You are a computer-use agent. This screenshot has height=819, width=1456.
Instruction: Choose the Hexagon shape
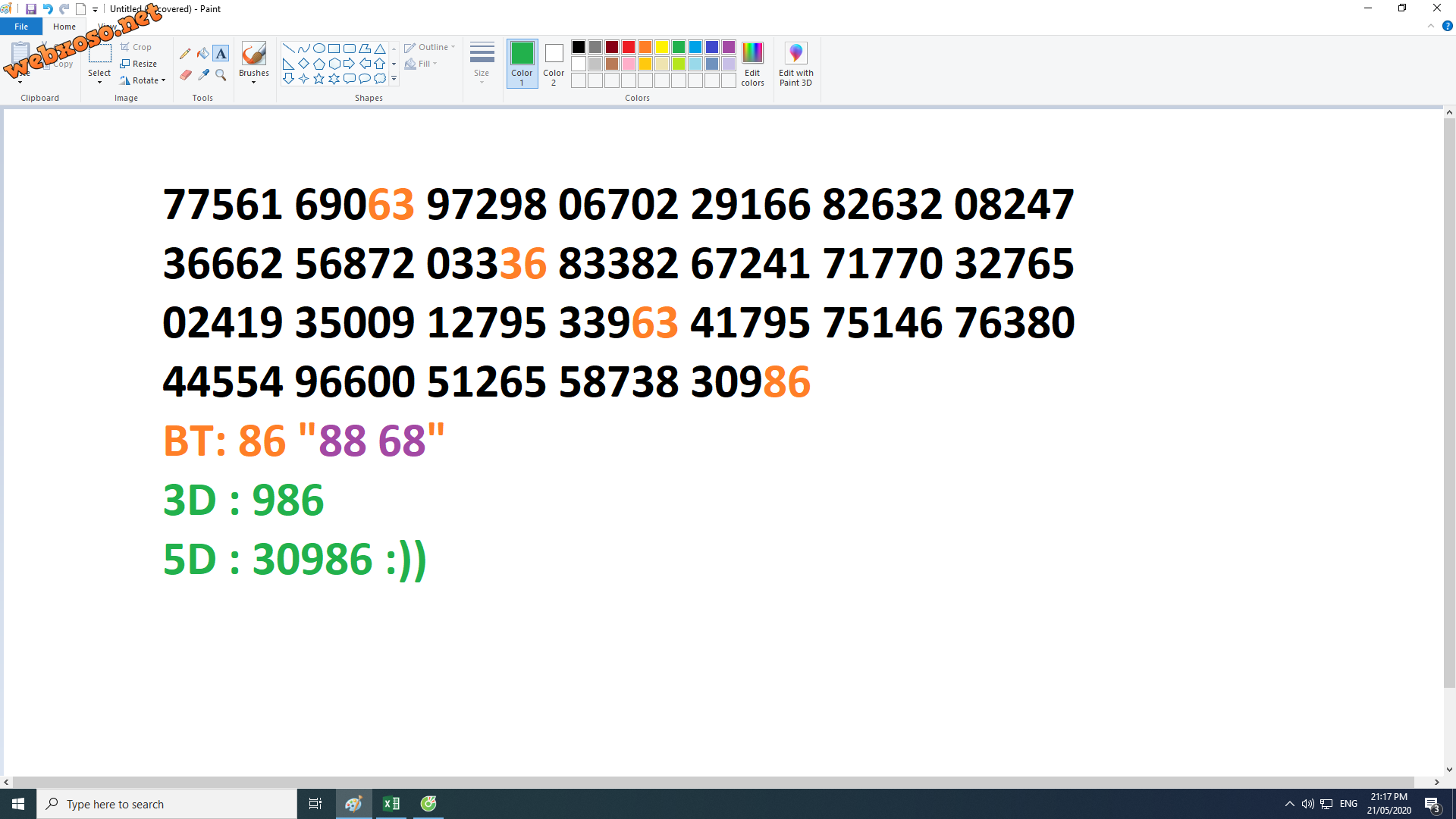(x=334, y=64)
